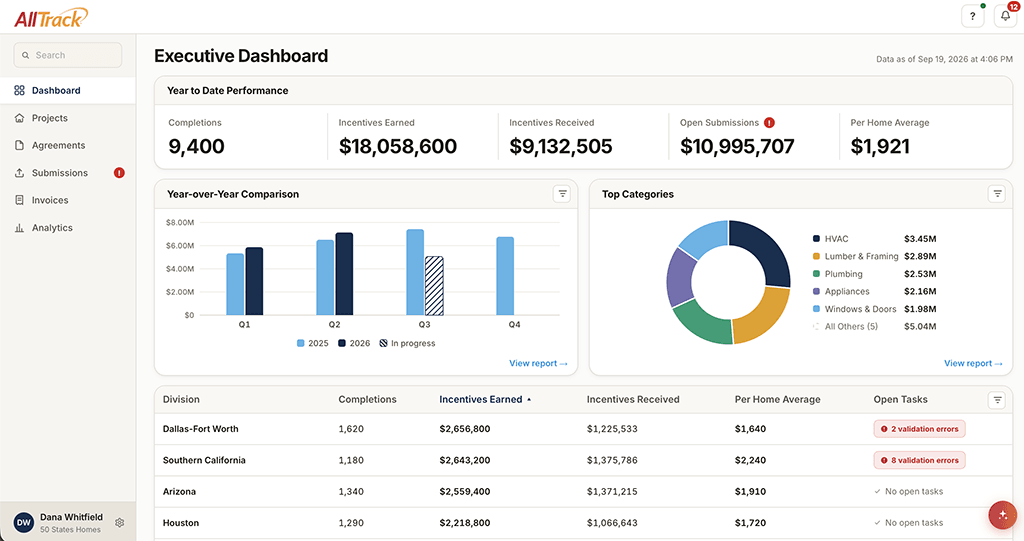This screenshot has width=1024, height=541.
Task: Select the Houston division row
Action: (583, 523)
